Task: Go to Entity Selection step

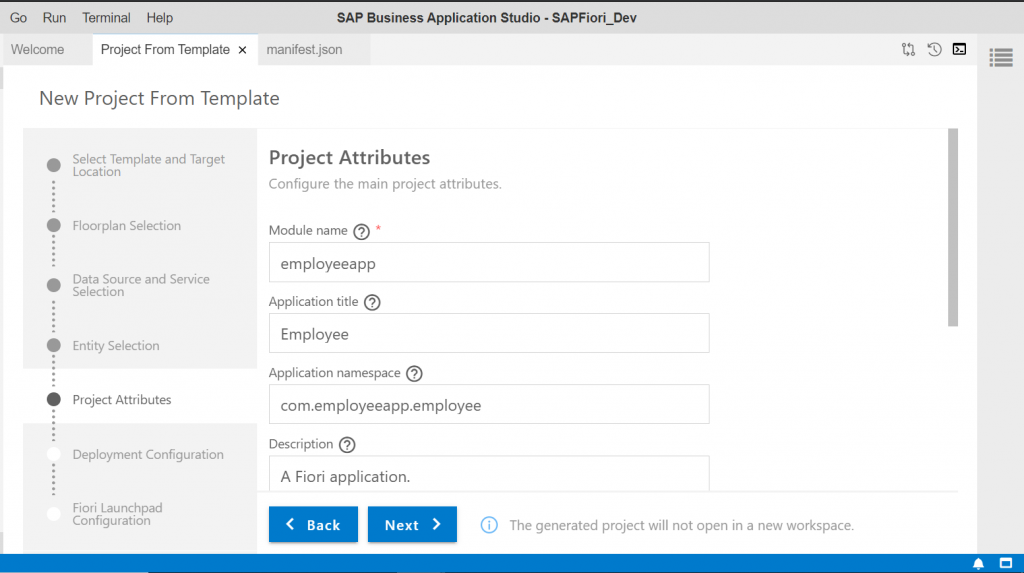Action: coord(116,346)
